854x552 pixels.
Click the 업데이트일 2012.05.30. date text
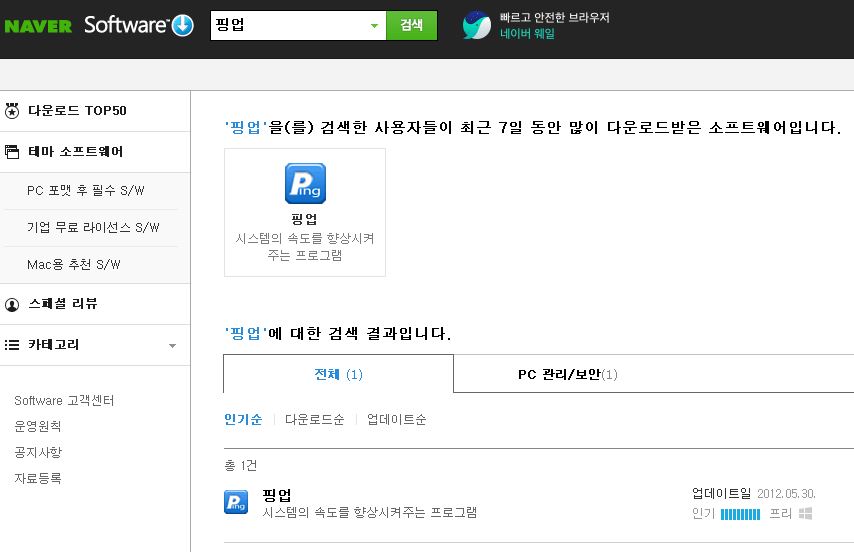754,494
